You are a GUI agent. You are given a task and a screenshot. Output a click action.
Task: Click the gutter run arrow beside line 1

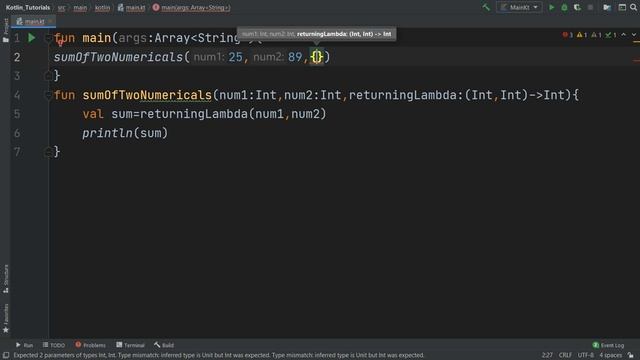31,38
